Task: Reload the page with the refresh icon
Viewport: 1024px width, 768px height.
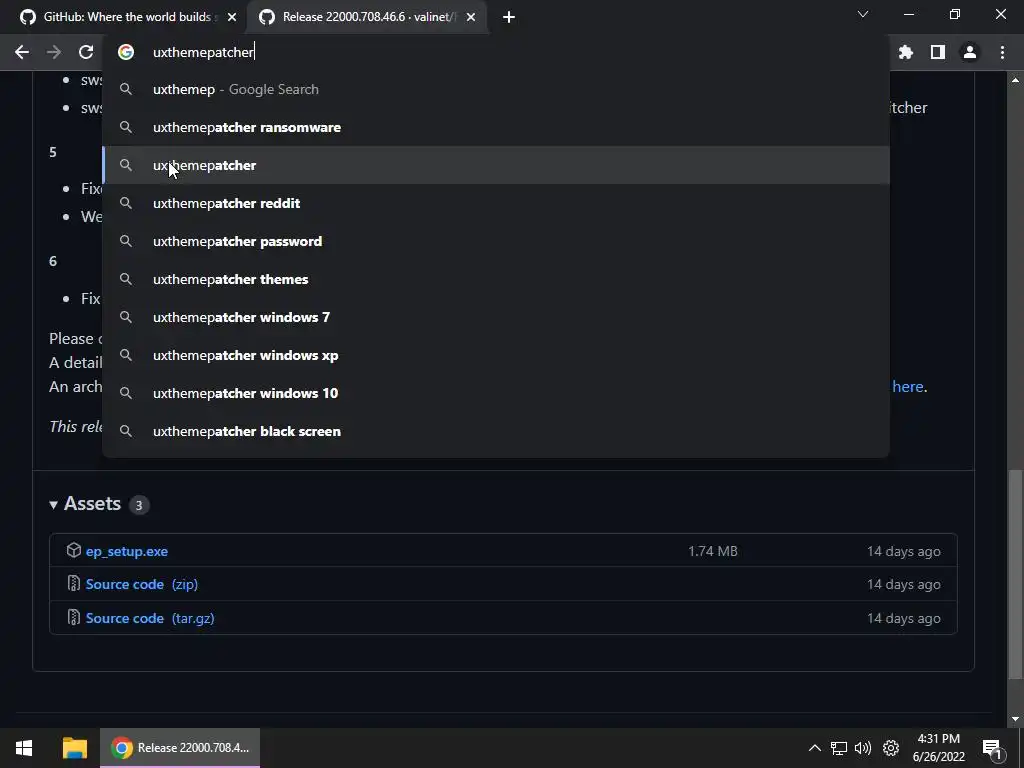Action: pos(86,52)
